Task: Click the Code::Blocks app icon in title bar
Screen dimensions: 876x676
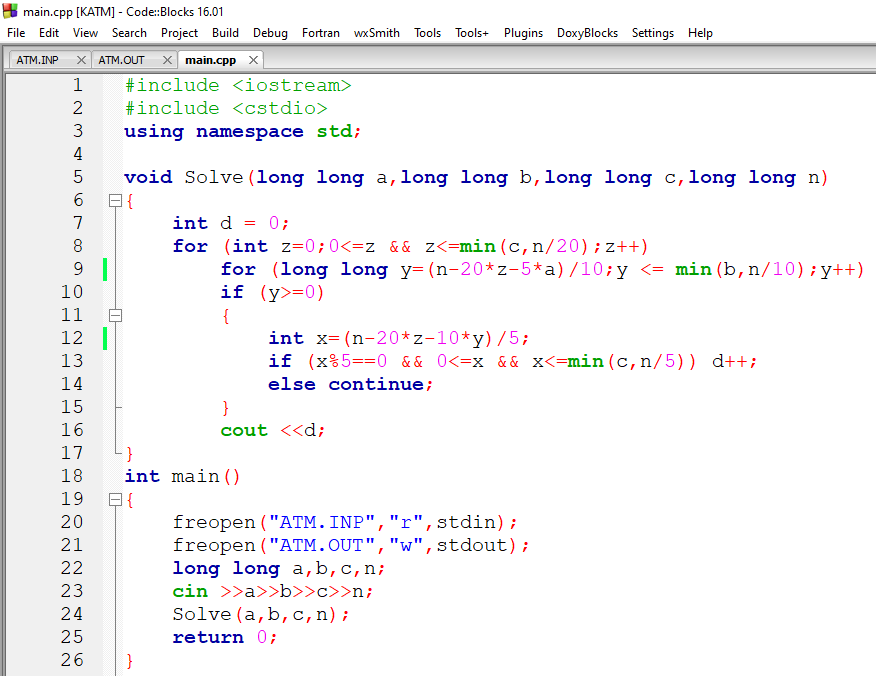Action: [11, 11]
